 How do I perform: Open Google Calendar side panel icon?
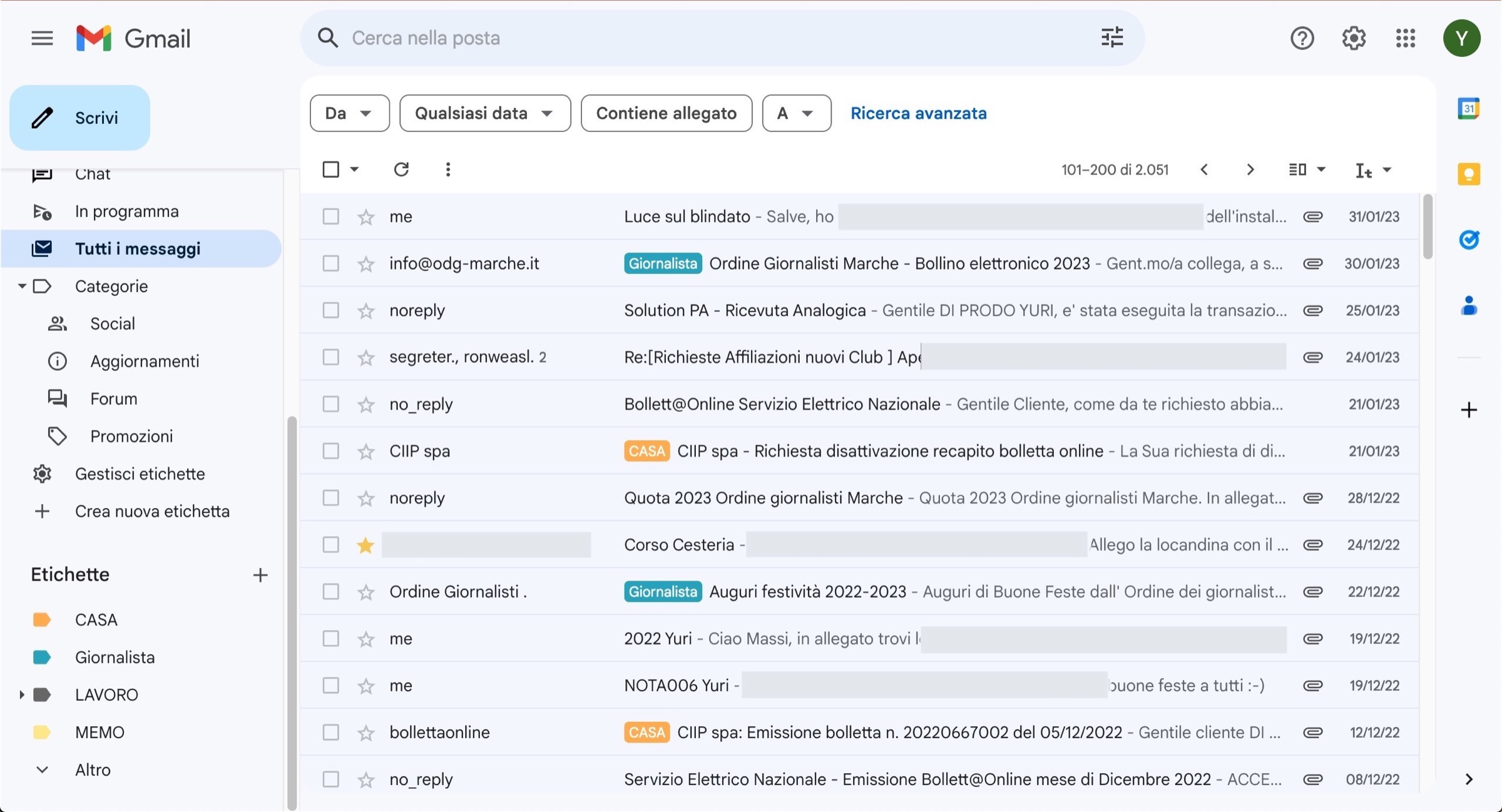click(x=1468, y=109)
